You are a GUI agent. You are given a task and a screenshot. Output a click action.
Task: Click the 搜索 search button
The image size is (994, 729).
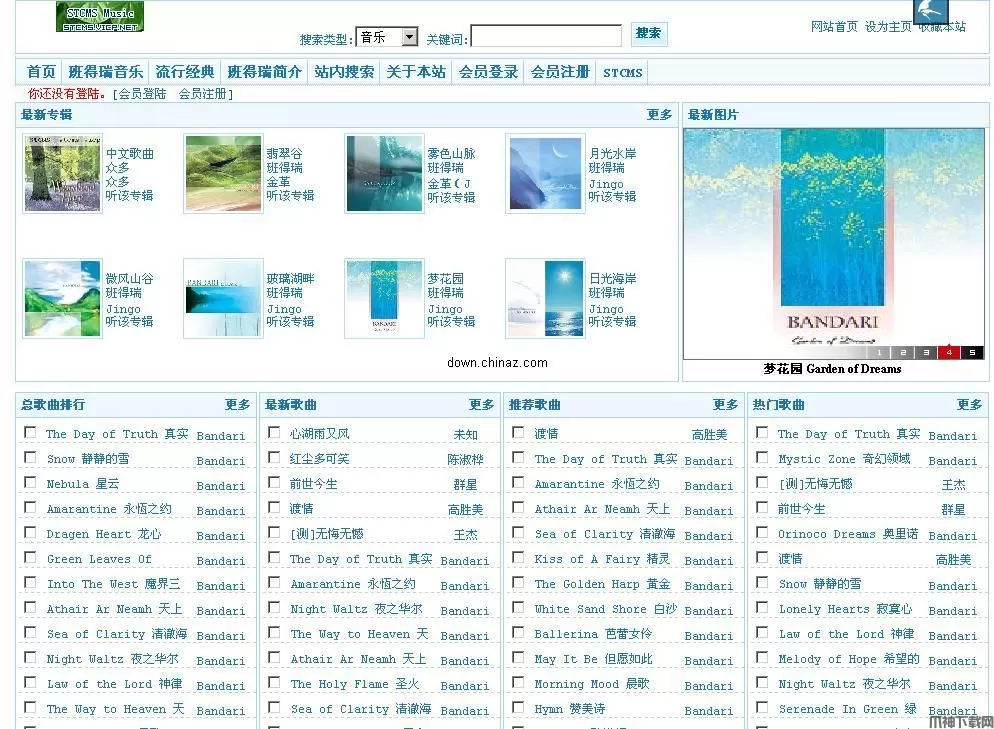pyautogui.click(x=648, y=34)
